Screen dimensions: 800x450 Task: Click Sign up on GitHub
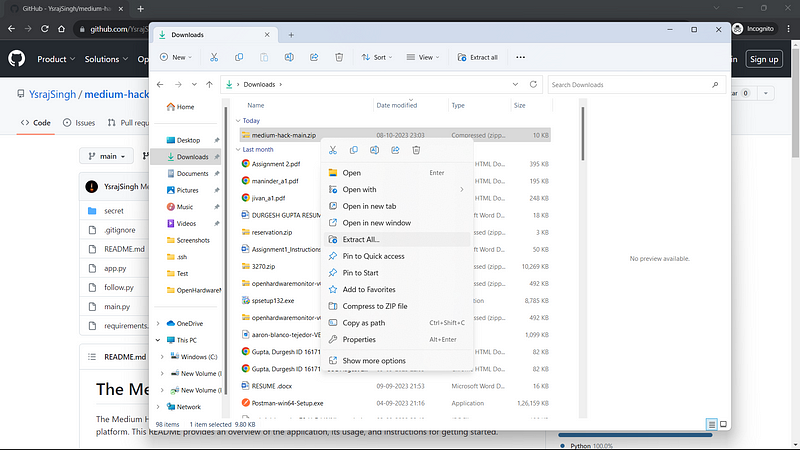(764, 59)
